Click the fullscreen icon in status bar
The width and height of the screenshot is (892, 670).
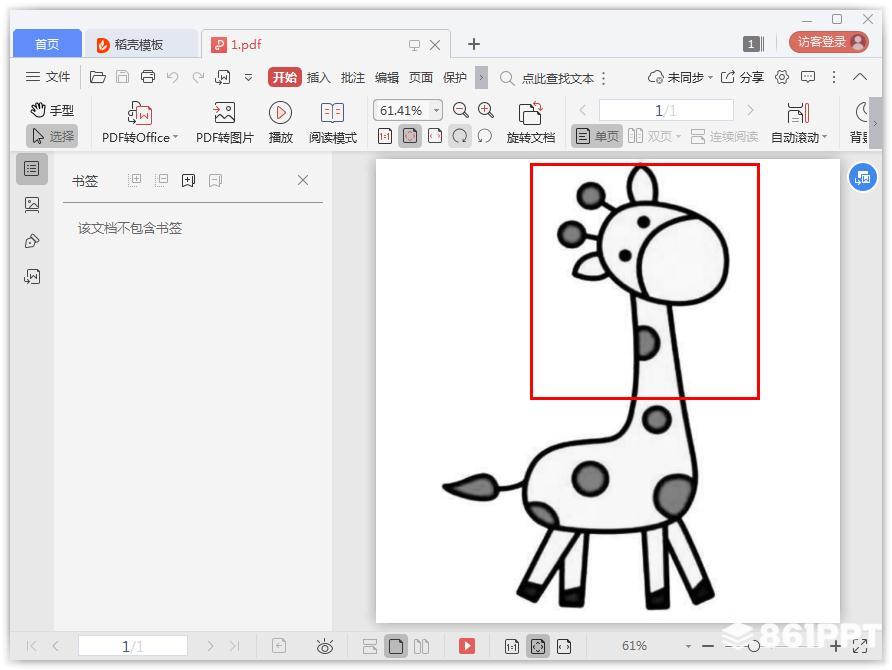860,646
